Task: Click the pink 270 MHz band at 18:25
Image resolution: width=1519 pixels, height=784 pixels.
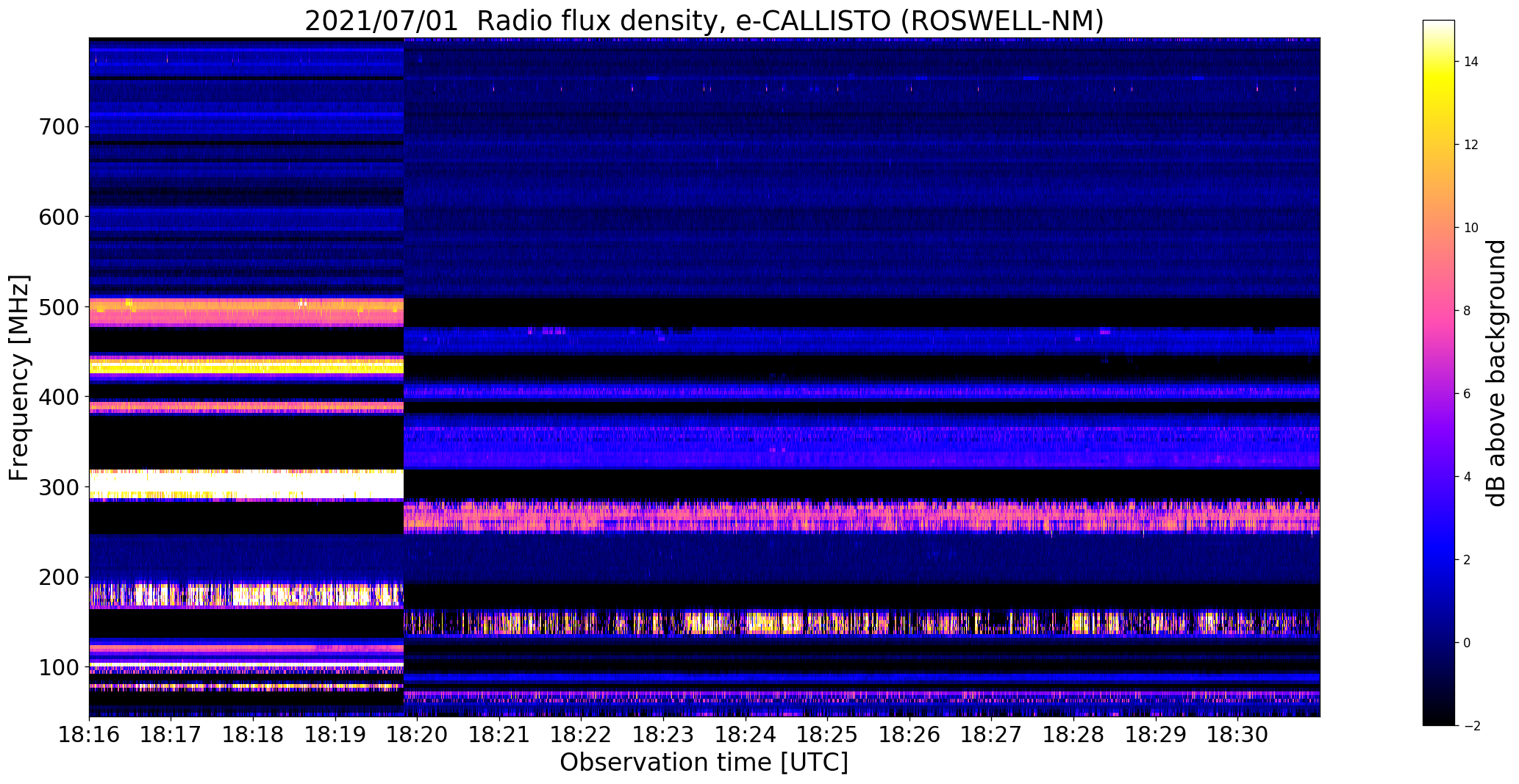Action: (x=827, y=516)
